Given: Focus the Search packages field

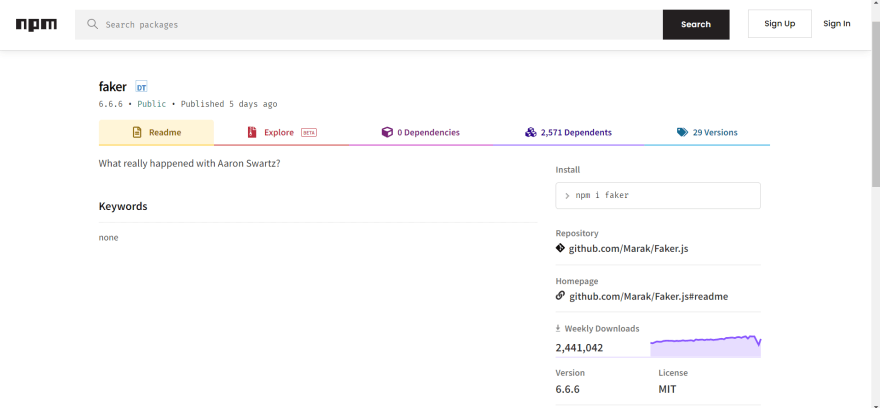Looking at the screenshot, I should 369,24.
